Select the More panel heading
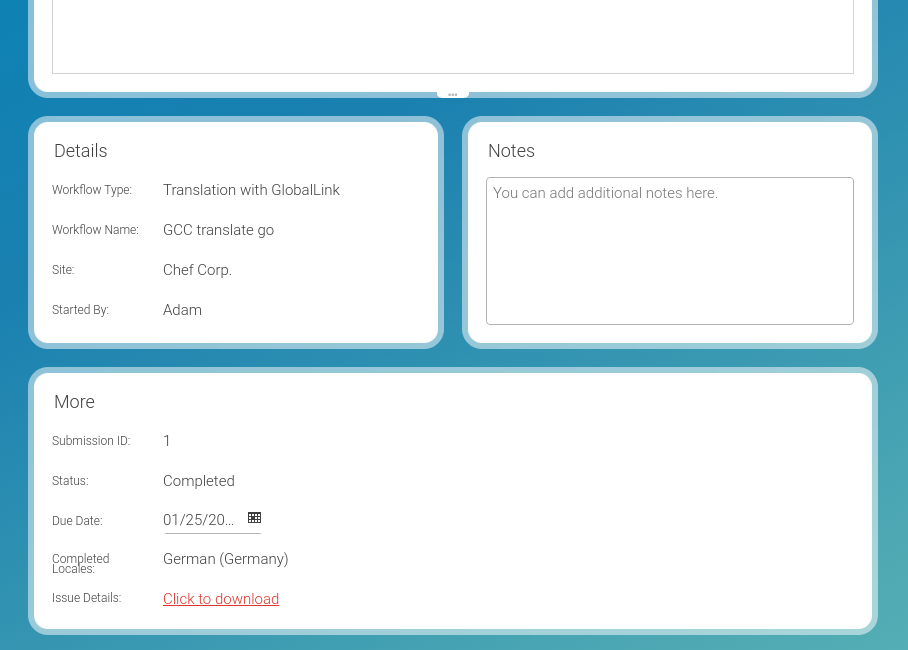 coord(74,402)
